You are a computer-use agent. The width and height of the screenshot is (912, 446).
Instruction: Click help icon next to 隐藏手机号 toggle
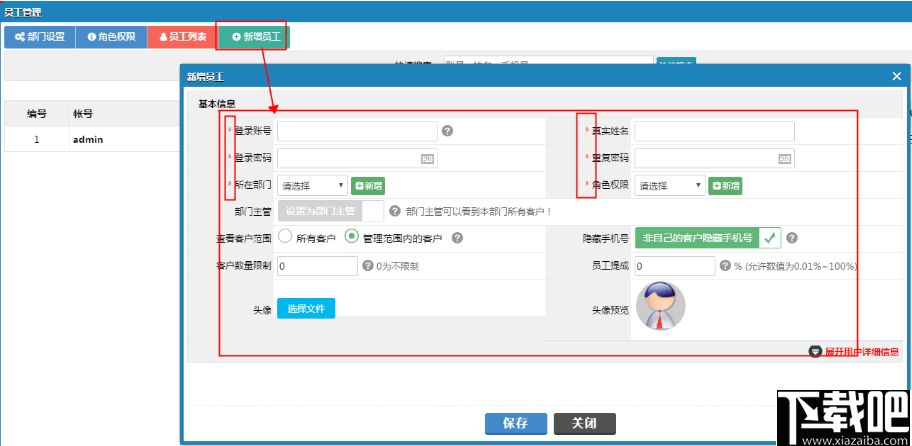tap(792, 238)
